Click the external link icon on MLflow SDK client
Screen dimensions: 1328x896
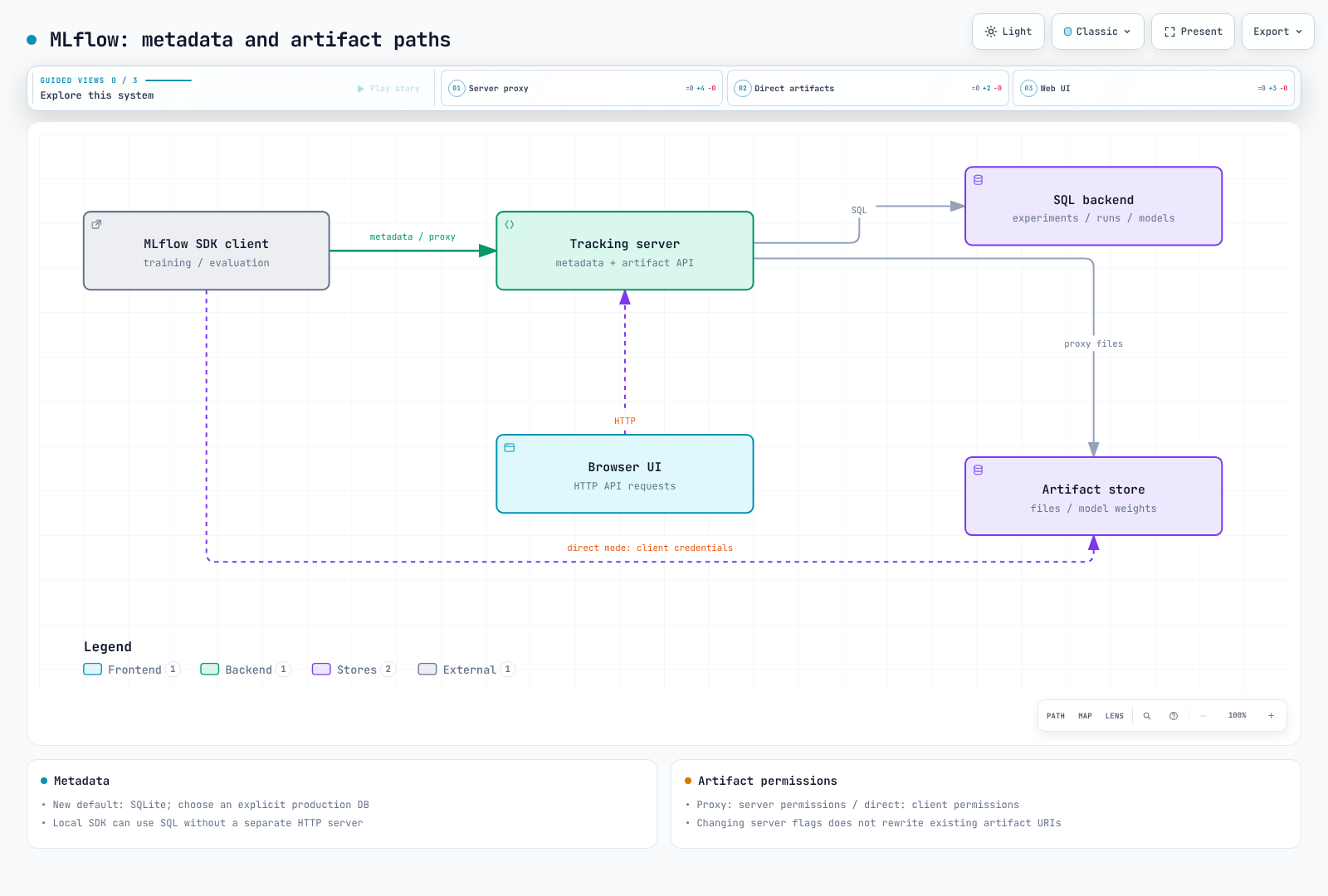coord(96,224)
